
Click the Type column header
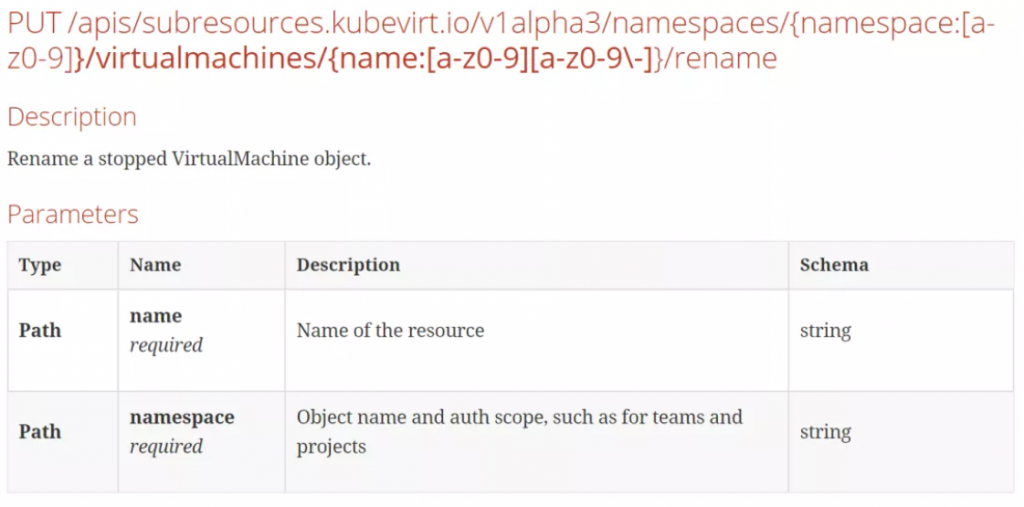[40, 265]
